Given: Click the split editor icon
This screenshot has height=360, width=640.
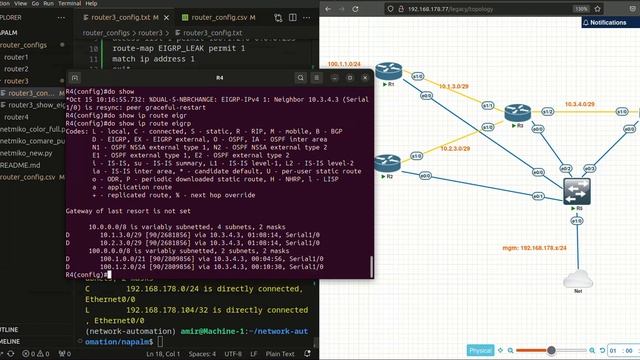Looking at the screenshot, I should click(293, 18).
